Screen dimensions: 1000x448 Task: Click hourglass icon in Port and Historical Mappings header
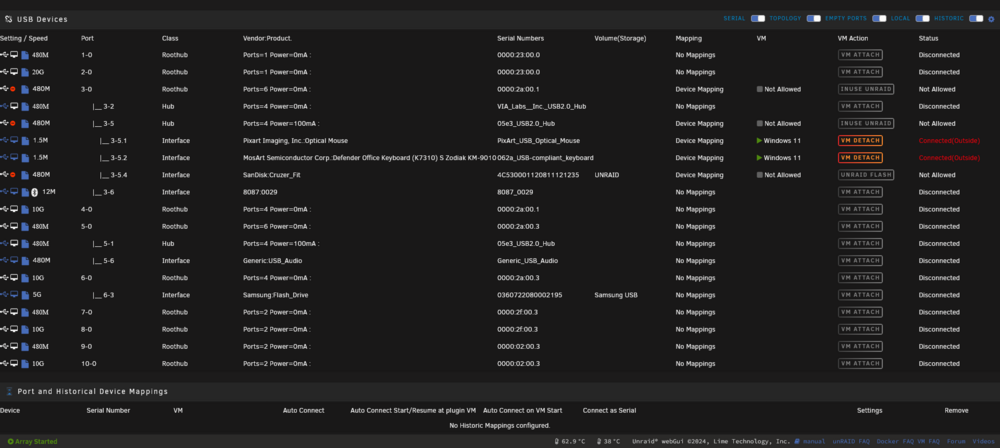(10, 391)
